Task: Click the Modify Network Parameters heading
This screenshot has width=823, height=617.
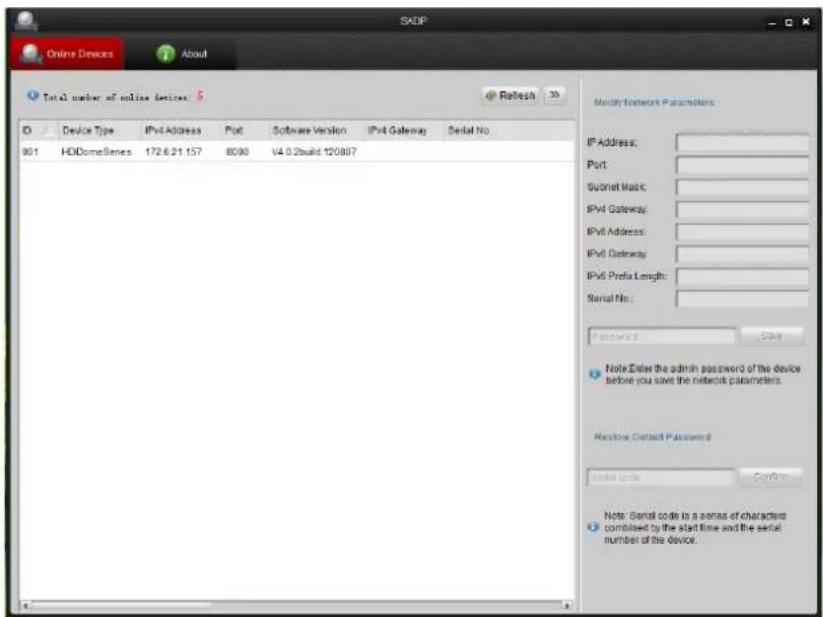Action: tap(654, 102)
